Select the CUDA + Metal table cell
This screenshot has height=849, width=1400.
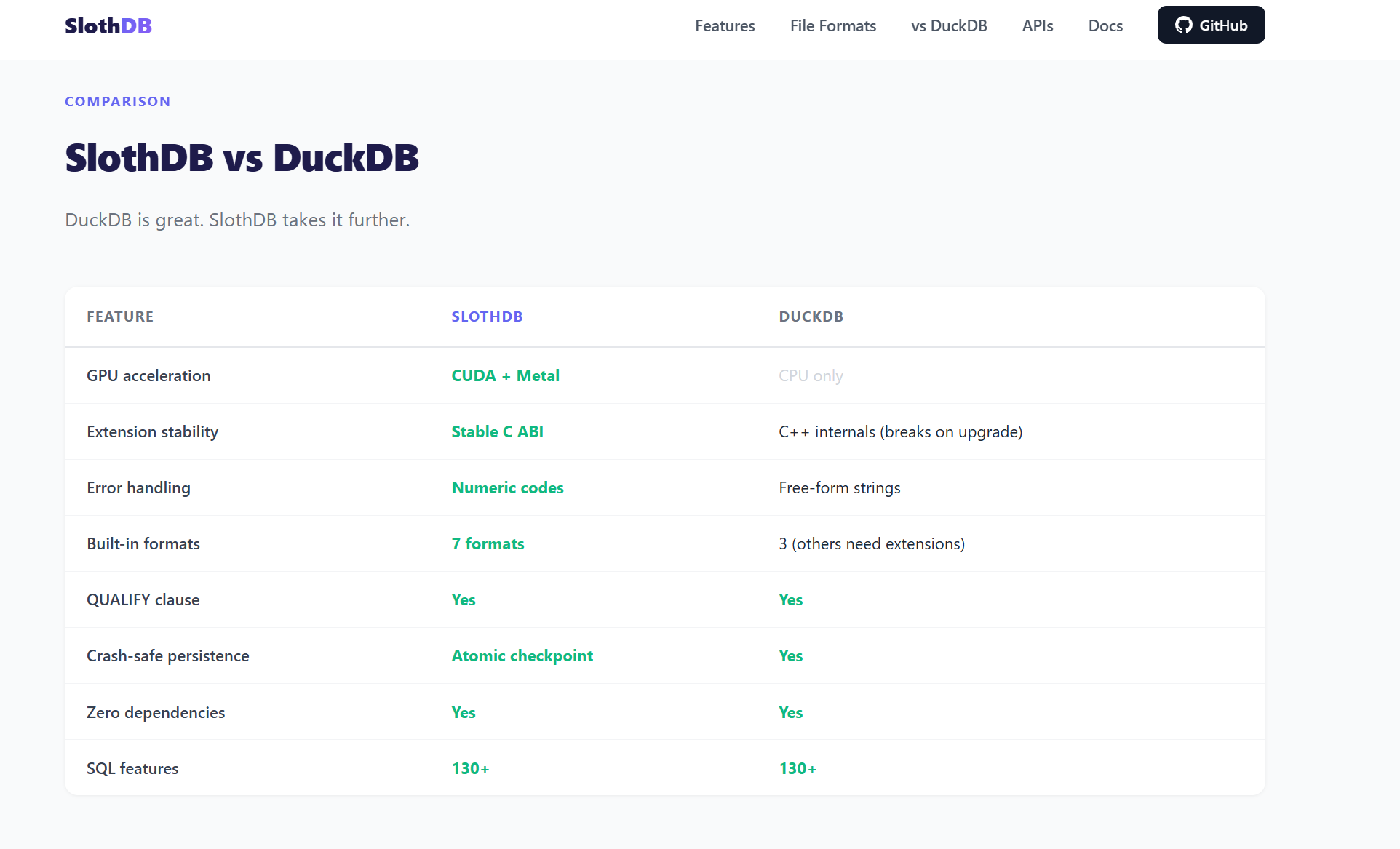[505, 375]
